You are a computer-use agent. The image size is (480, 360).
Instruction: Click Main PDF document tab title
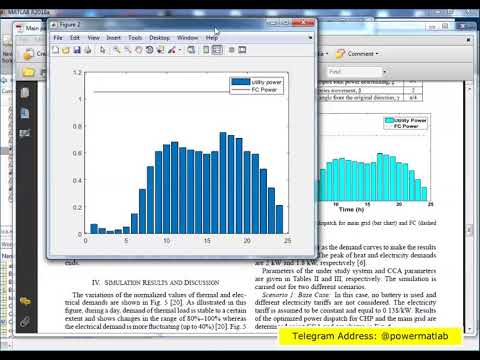pos(33,28)
